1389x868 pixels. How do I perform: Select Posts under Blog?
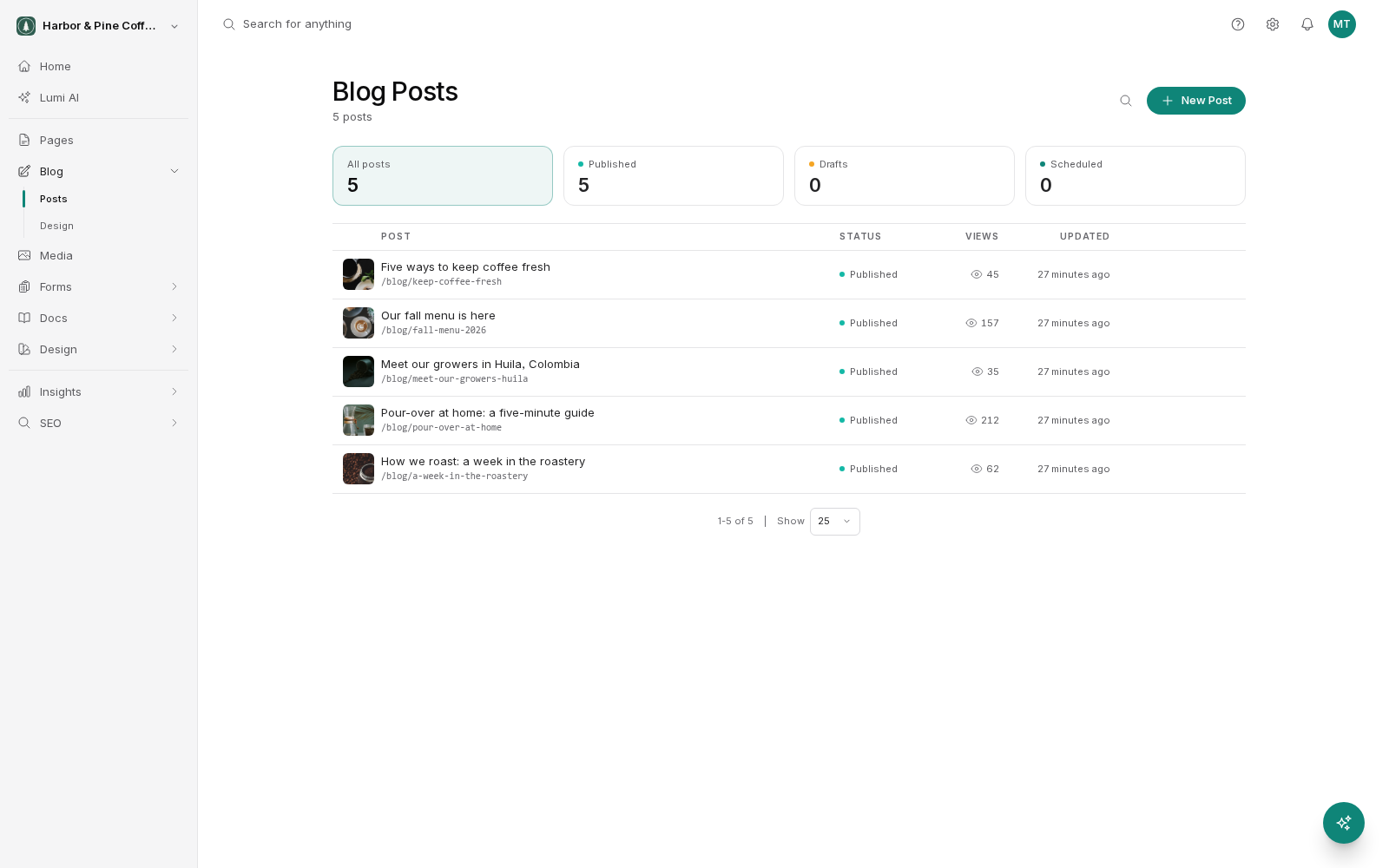click(x=54, y=199)
